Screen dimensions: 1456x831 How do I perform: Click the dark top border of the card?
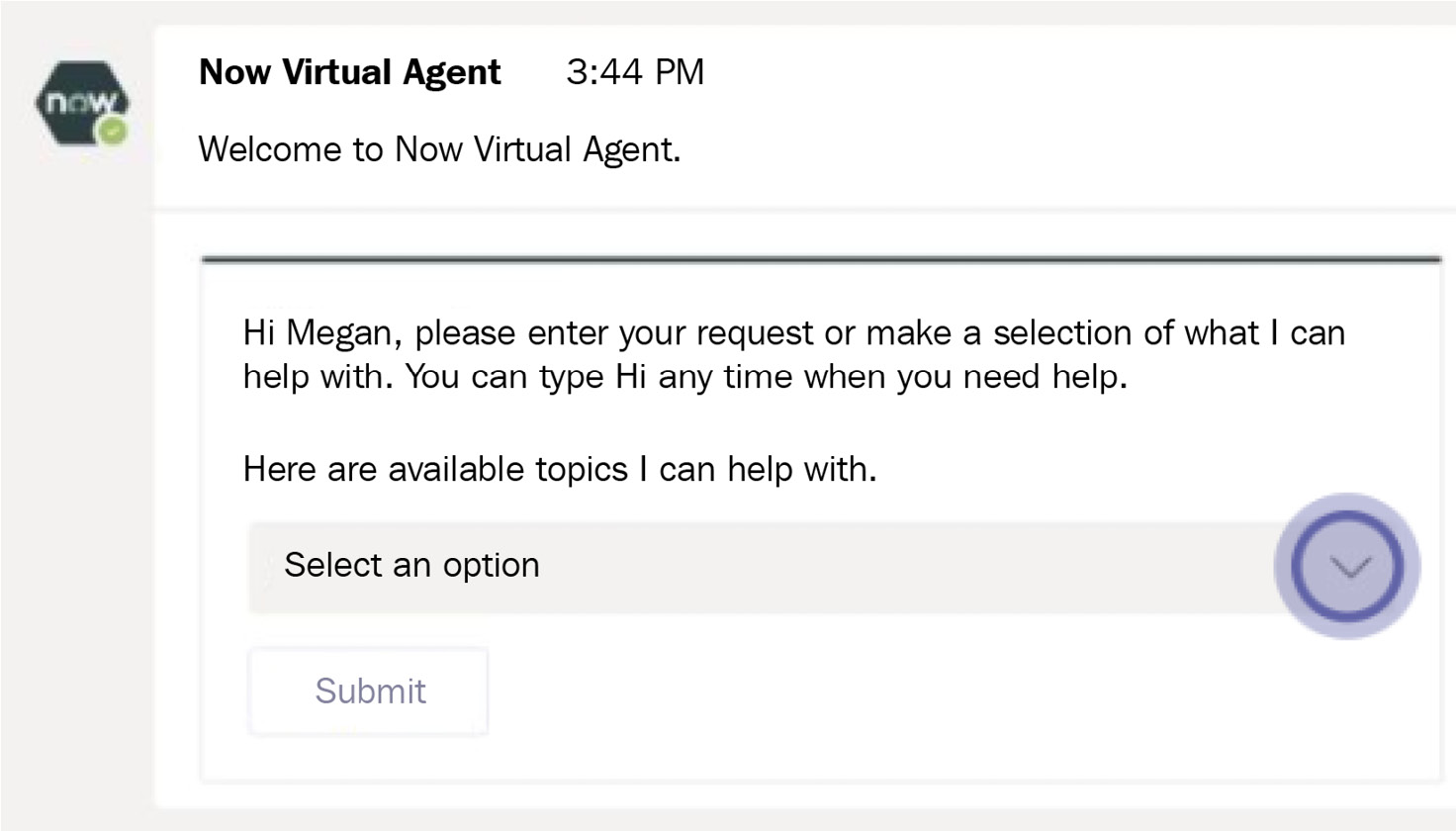pyautogui.click(x=821, y=260)
